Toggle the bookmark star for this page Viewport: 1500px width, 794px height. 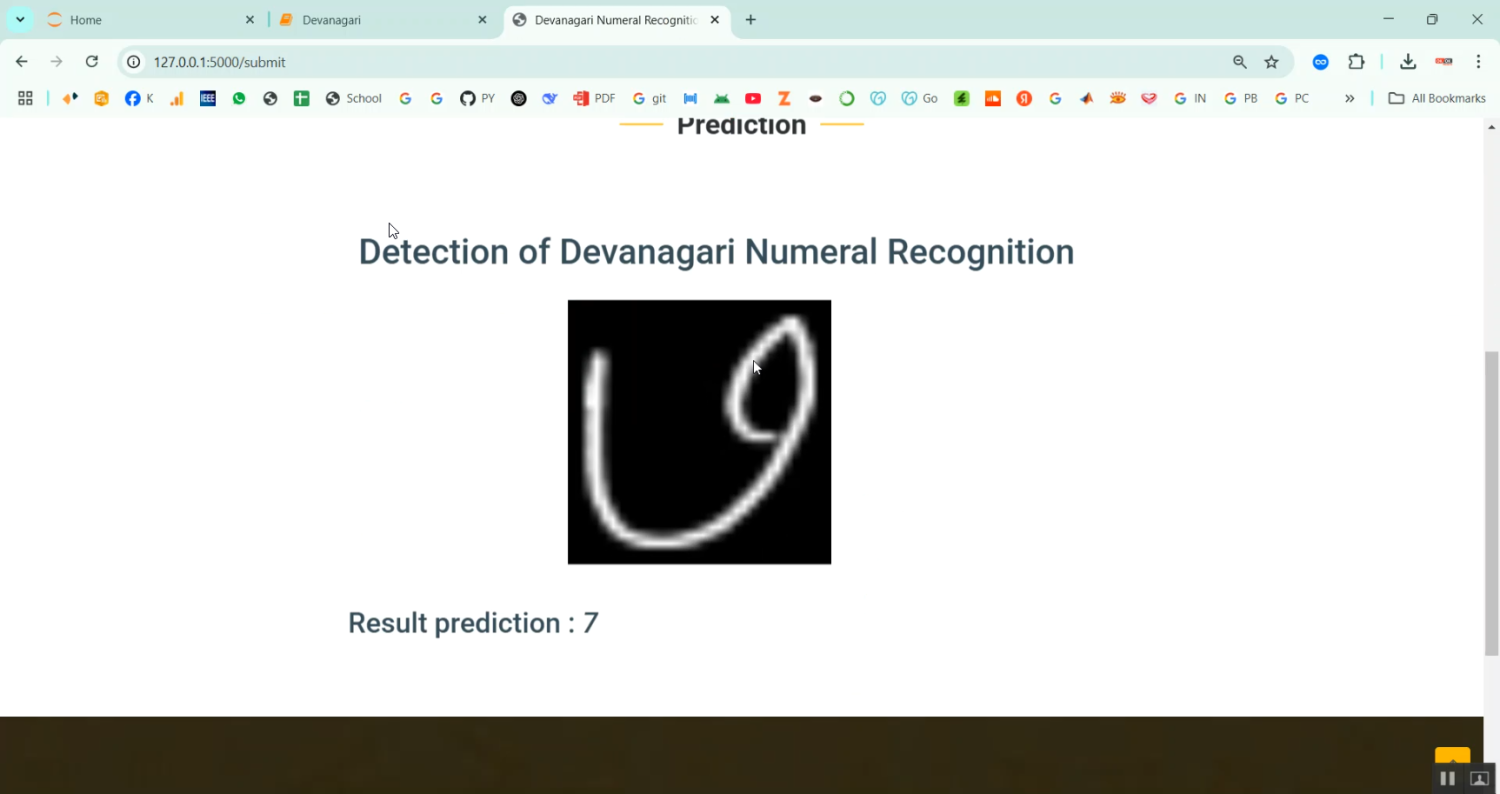[1272, 62]
